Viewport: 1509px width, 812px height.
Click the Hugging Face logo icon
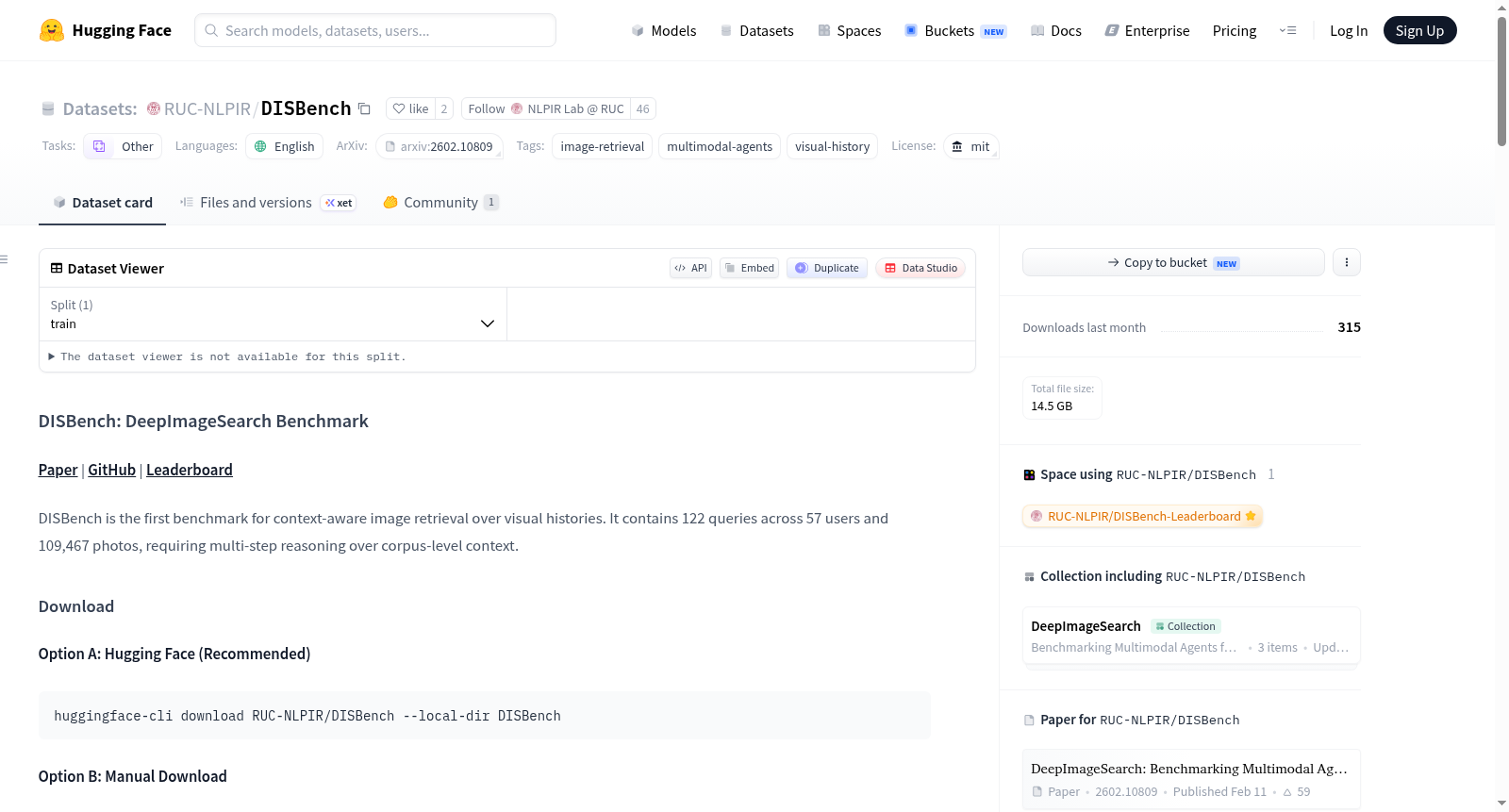pos(52,30)
